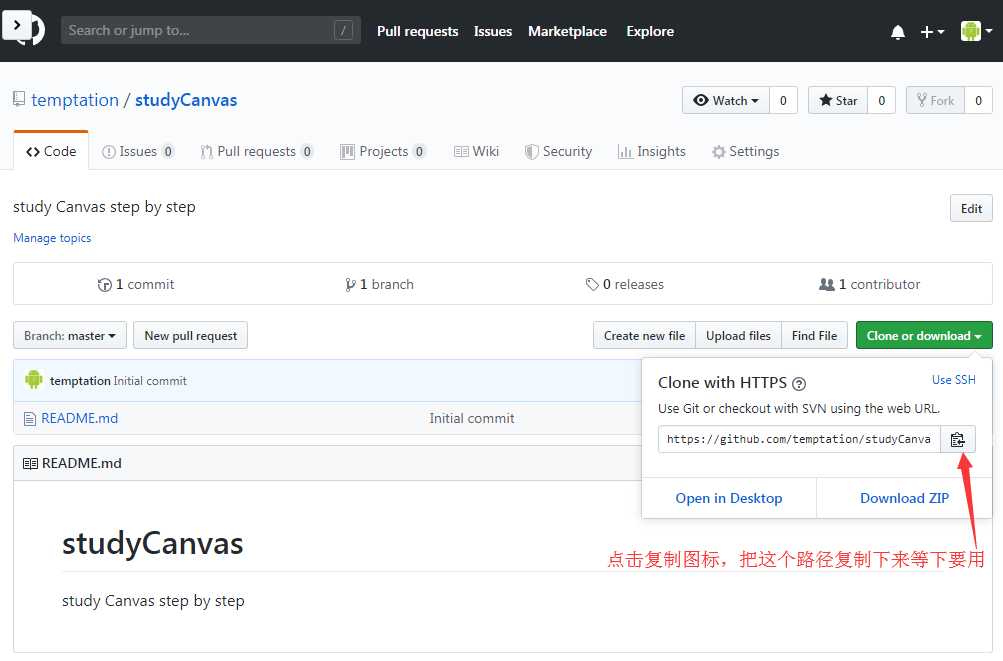The width and height of the screenshot is (1003, 661).
Task: Fork the repository
Action: click(935, 100)
